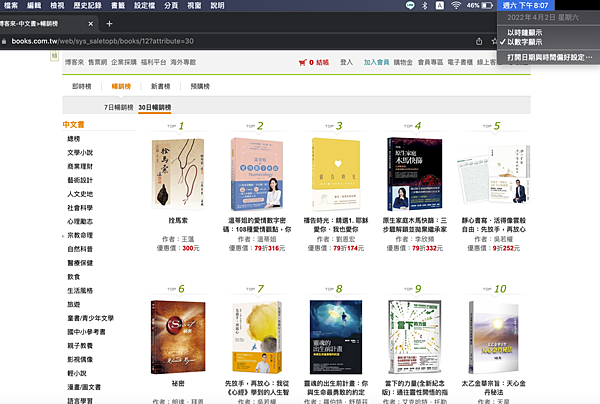Close the 博客來 browser tab

click(91, 24)
